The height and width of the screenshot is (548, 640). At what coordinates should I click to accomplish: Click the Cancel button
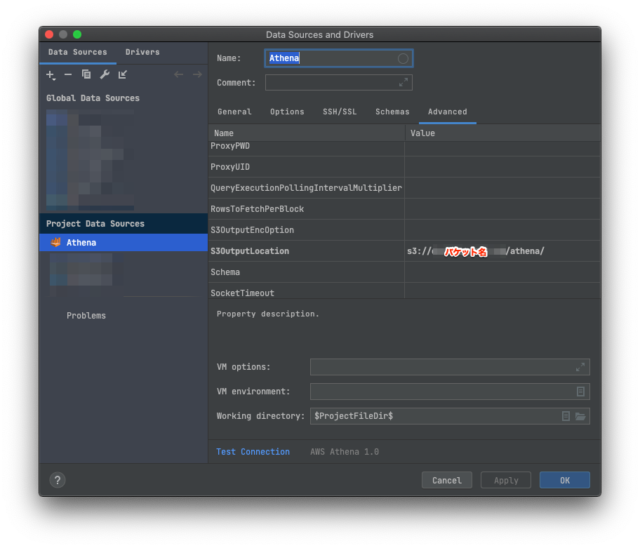(x=447, y=480)
